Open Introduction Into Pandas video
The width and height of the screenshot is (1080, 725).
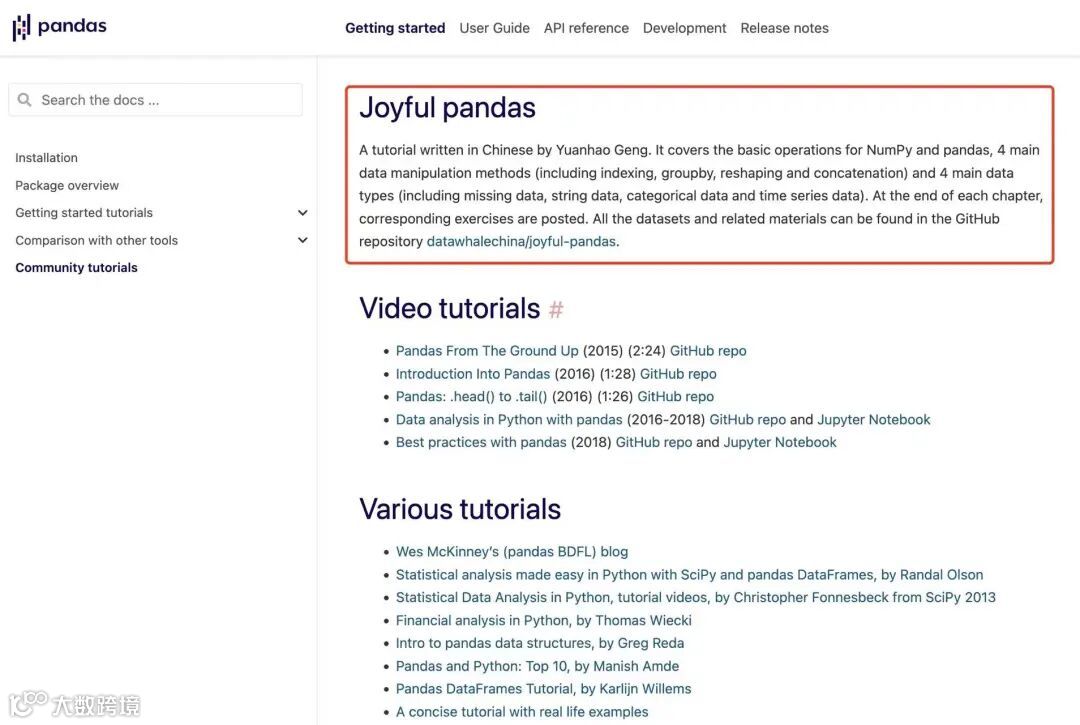472,374
